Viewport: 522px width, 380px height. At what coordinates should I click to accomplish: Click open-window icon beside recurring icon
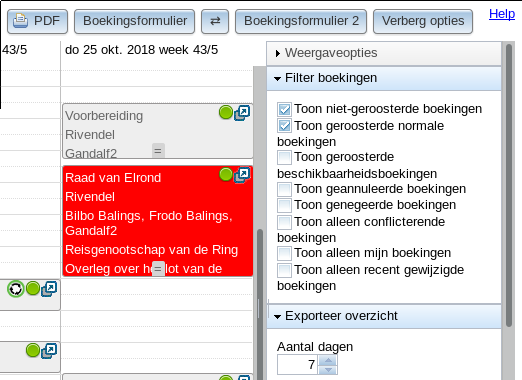[49, 289]
